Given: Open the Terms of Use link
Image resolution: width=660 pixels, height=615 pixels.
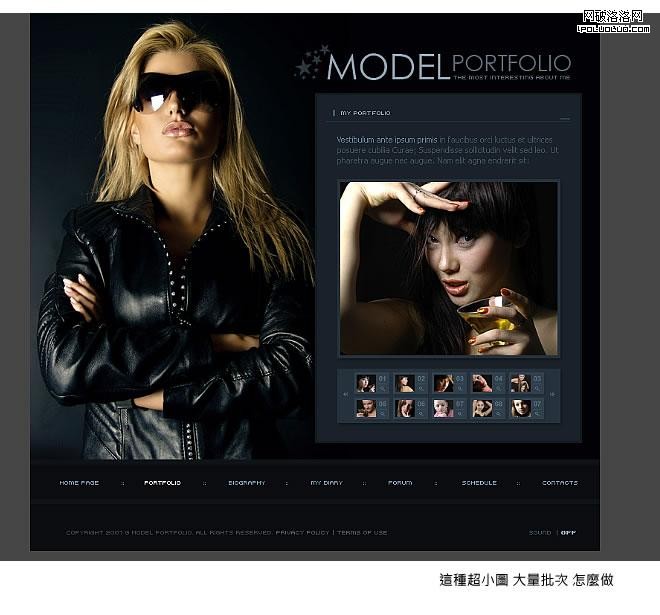Looking at the screenshot, I should point(362,532).
